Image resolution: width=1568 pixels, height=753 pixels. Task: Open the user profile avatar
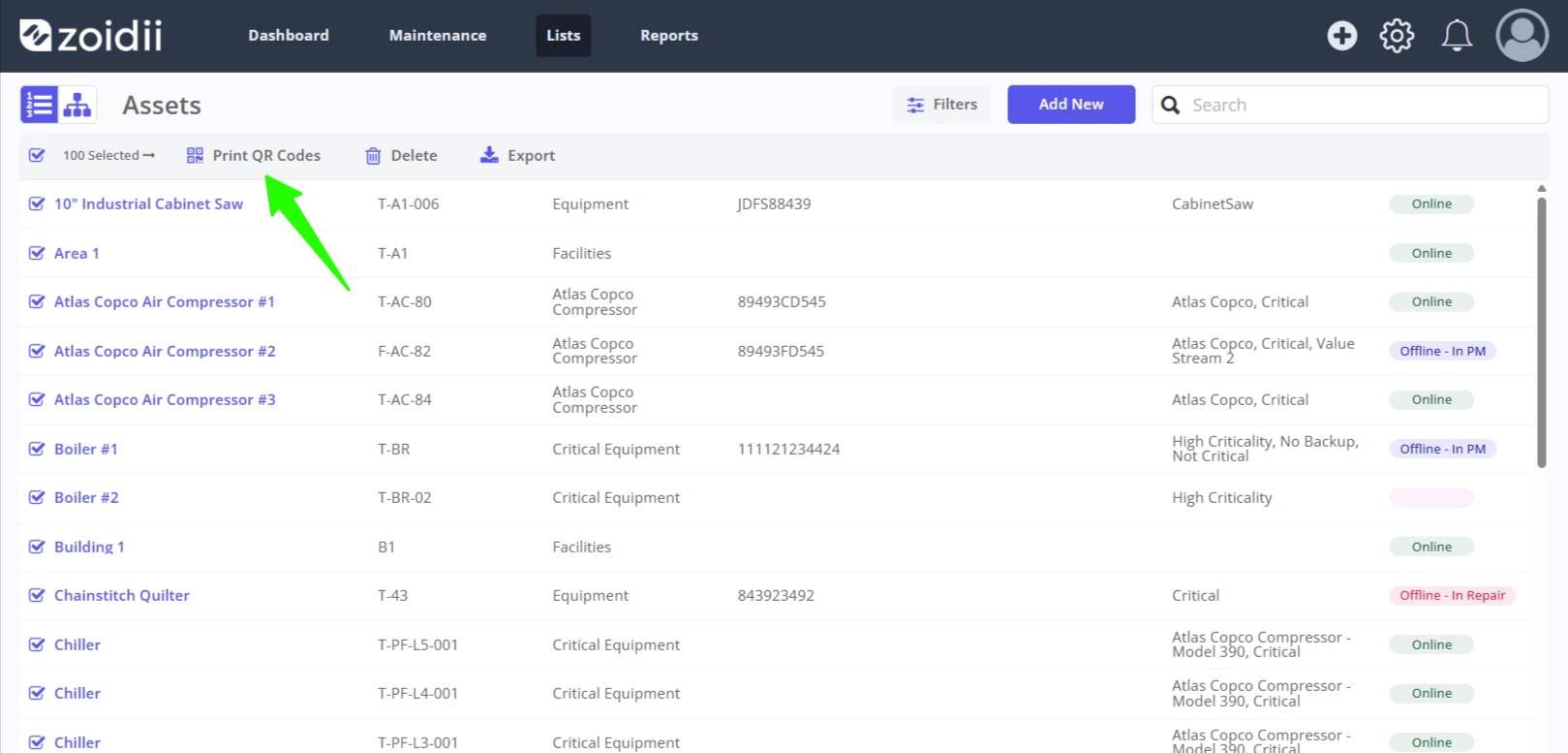1522,35
